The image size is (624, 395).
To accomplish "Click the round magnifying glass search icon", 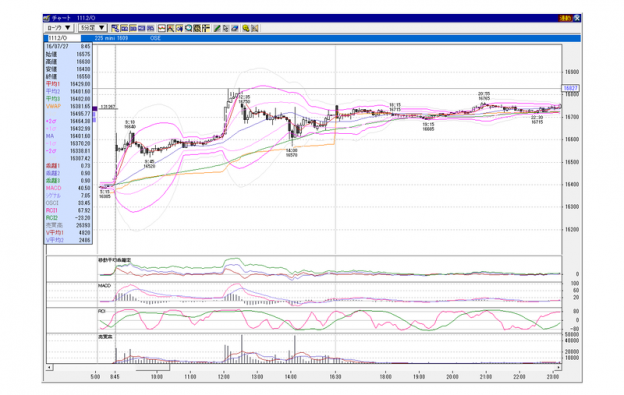I will [x=189, y=28].
